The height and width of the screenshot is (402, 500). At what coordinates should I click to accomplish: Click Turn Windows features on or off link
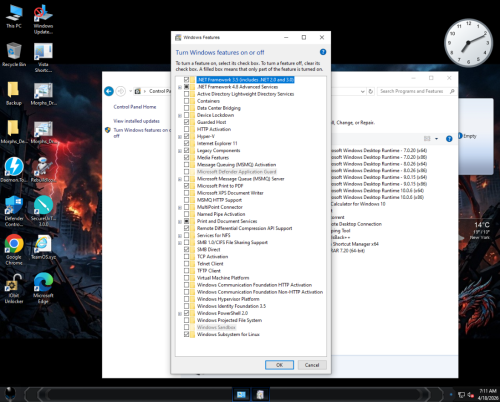[142, 133]
